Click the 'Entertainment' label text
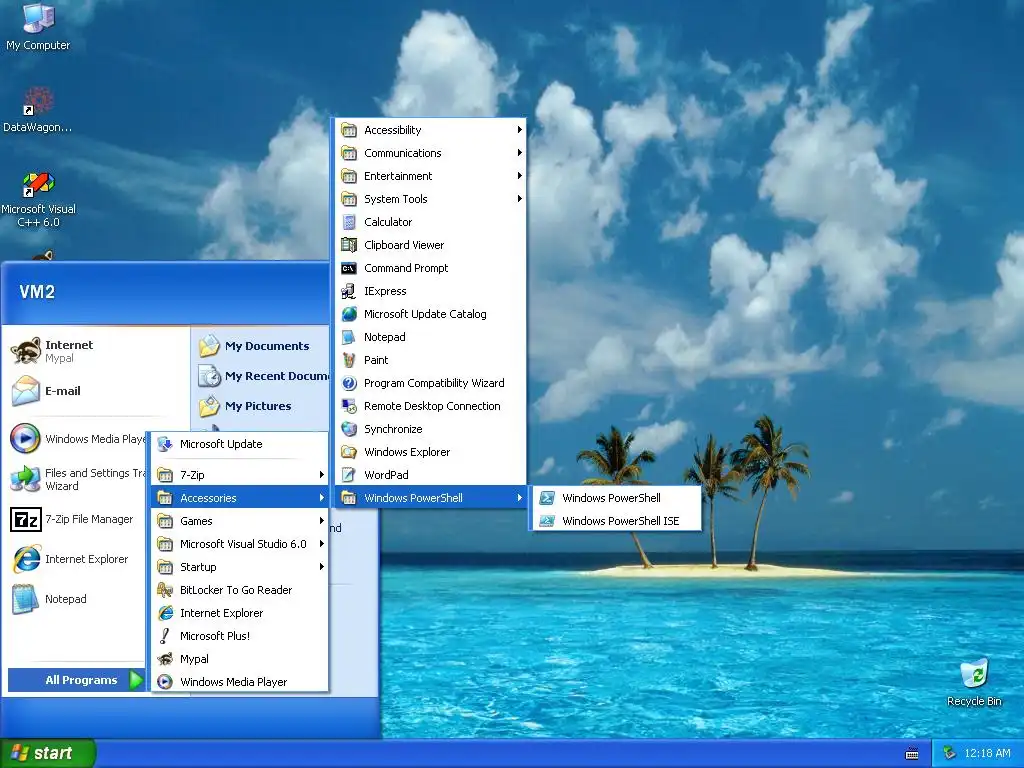Image resolution: width=1024 pixels, height=768 pixels. click(398, 176)
